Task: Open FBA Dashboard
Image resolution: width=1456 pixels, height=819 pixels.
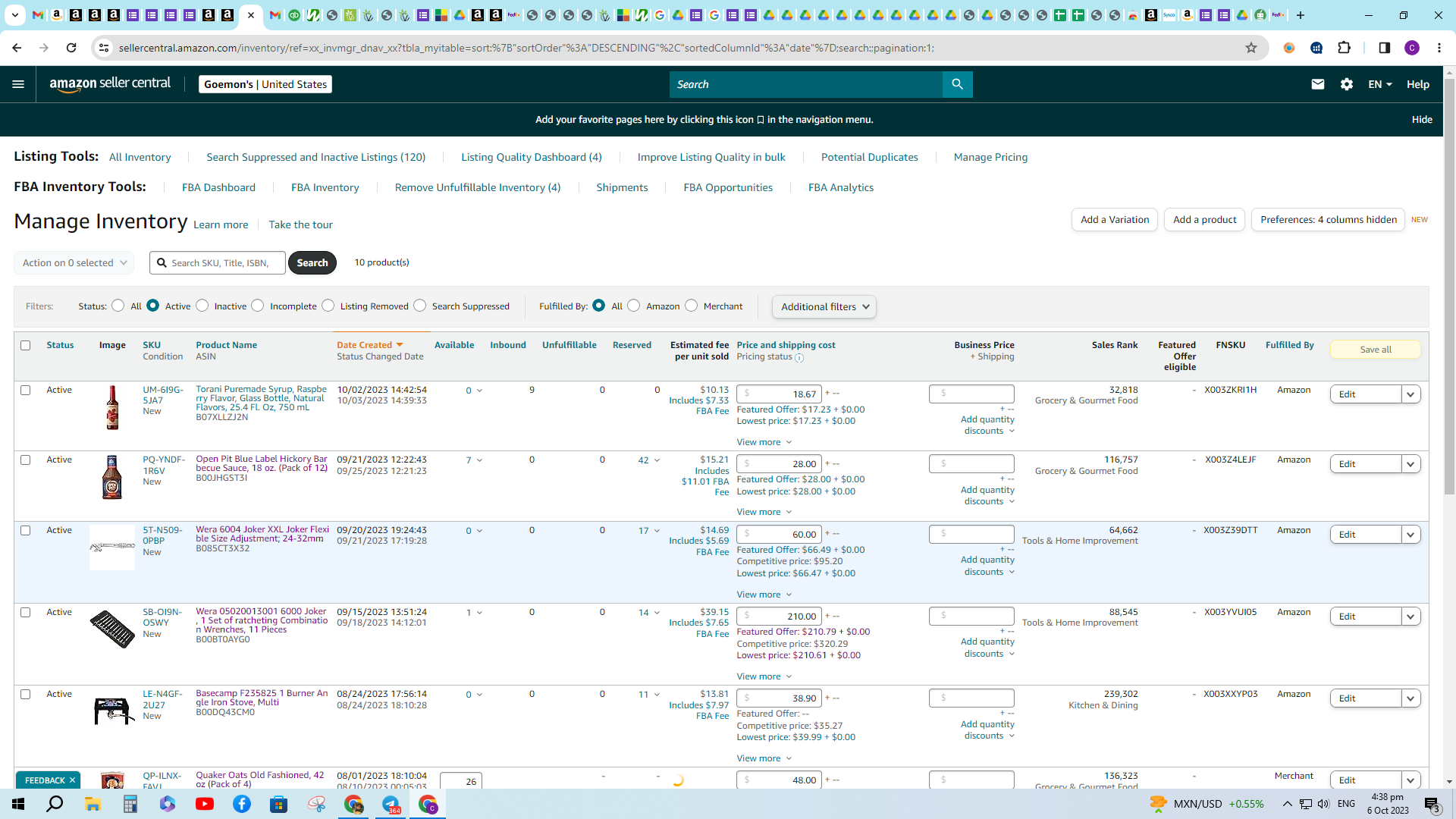Action: click(218, 187)
